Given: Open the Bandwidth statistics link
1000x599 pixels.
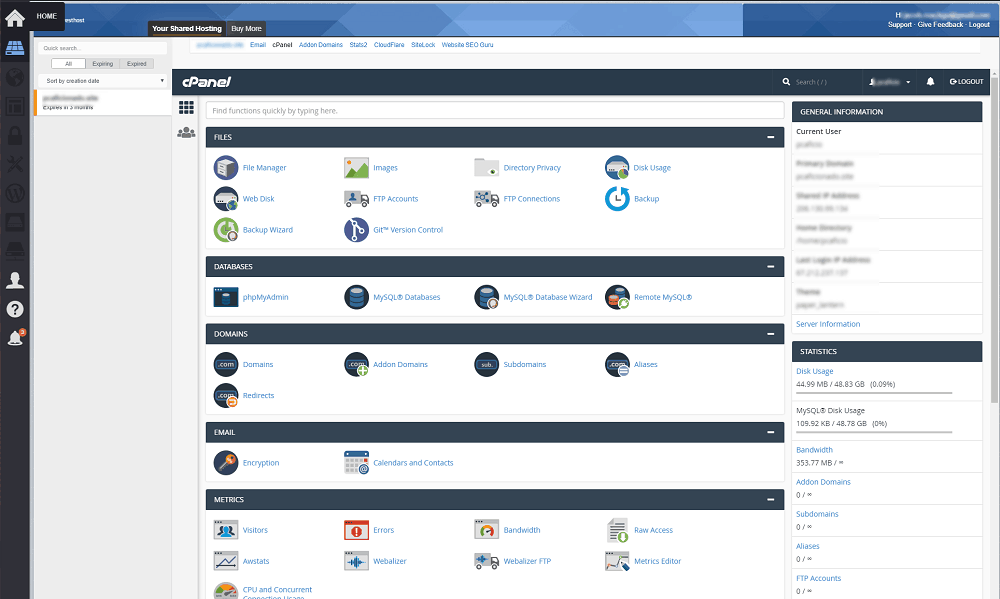Looking at the screenshot, I should click(x=814, y=450).
